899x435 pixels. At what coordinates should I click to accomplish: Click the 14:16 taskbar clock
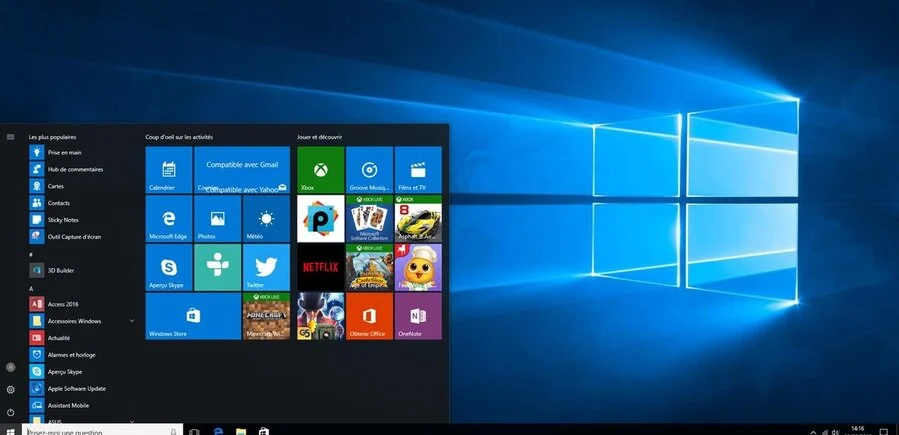pyautogui.click(x=858, y=430)
